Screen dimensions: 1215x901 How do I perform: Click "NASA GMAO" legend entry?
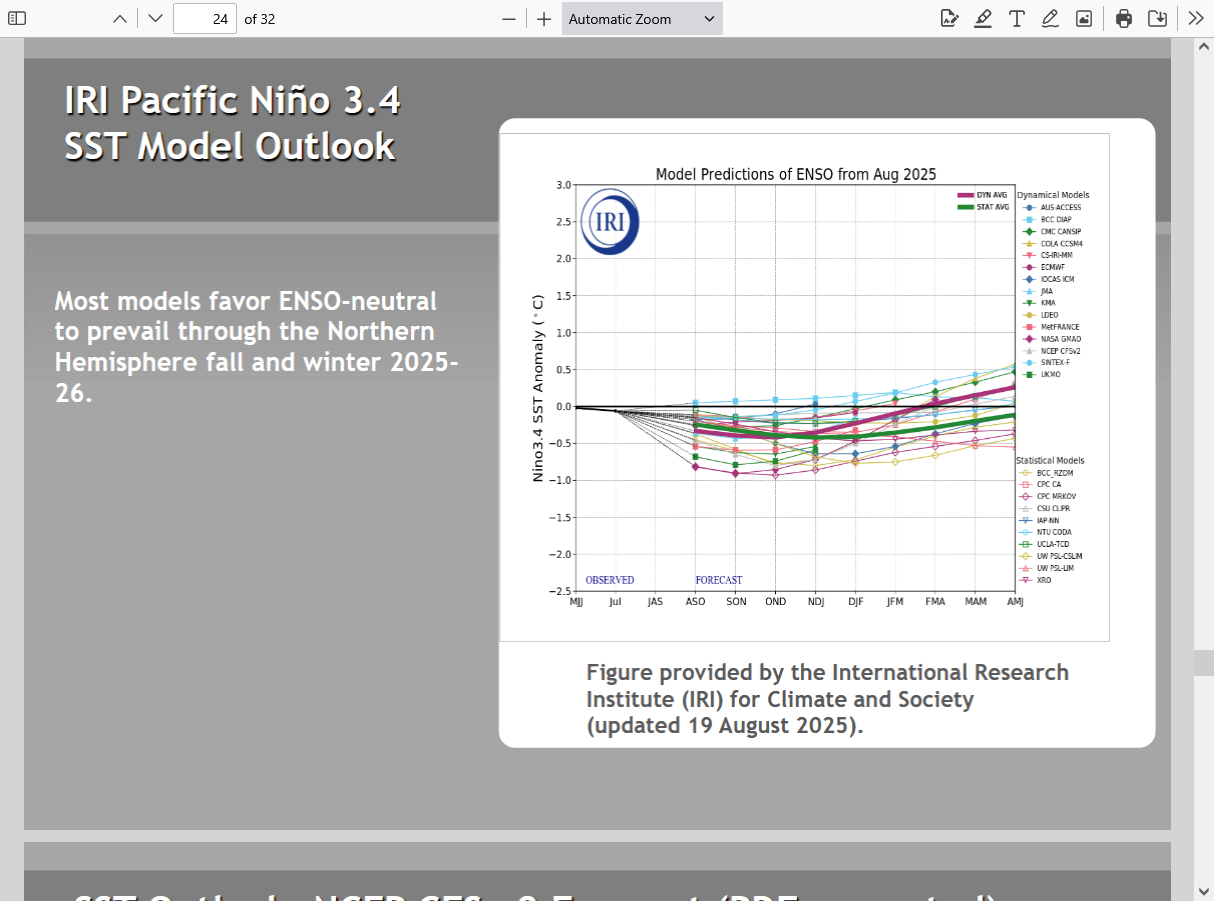[x=1051, y=339]
